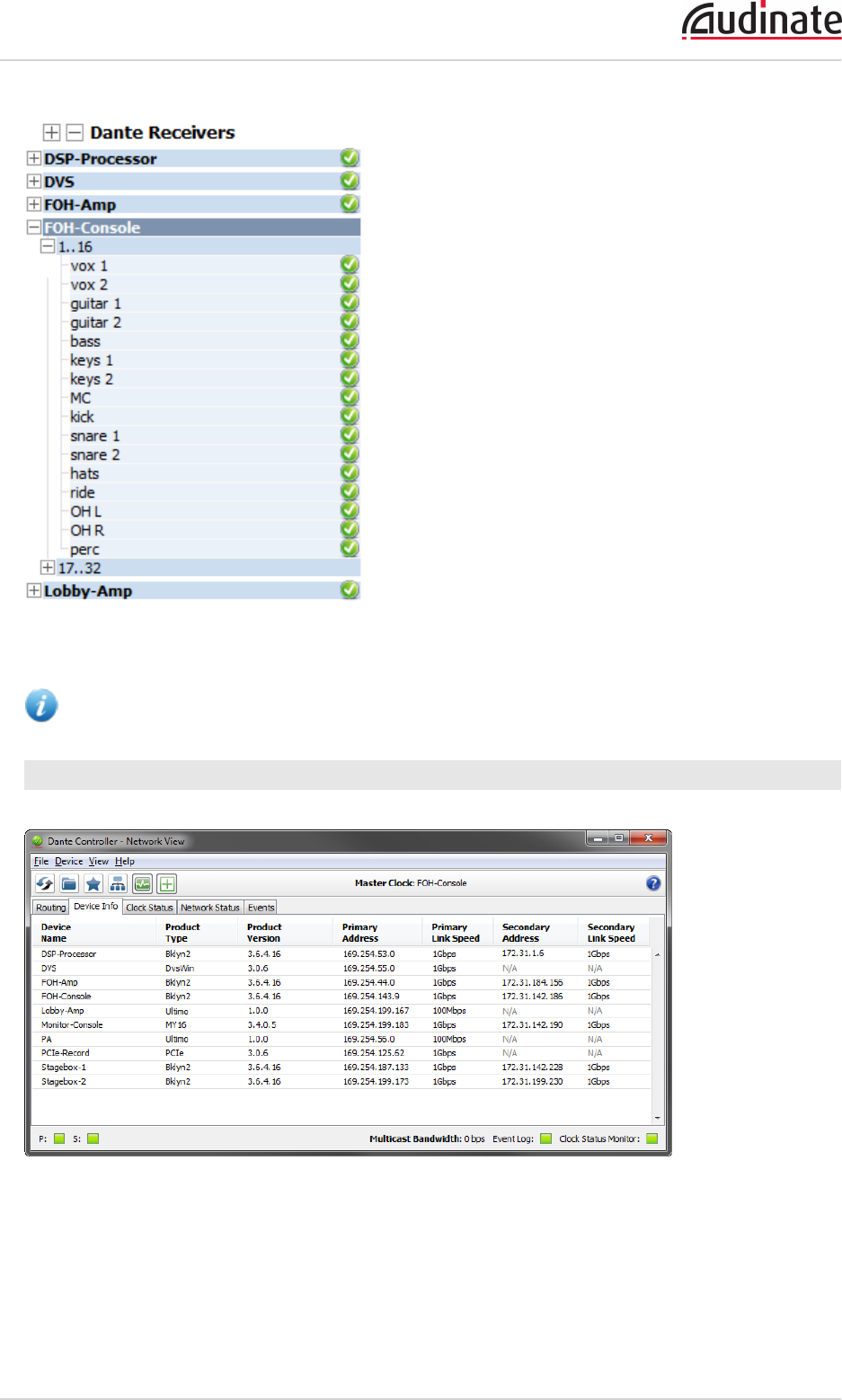Switch to the Network Status tab
Viewport: 842px width, 1400px height.
pos(210,908)
